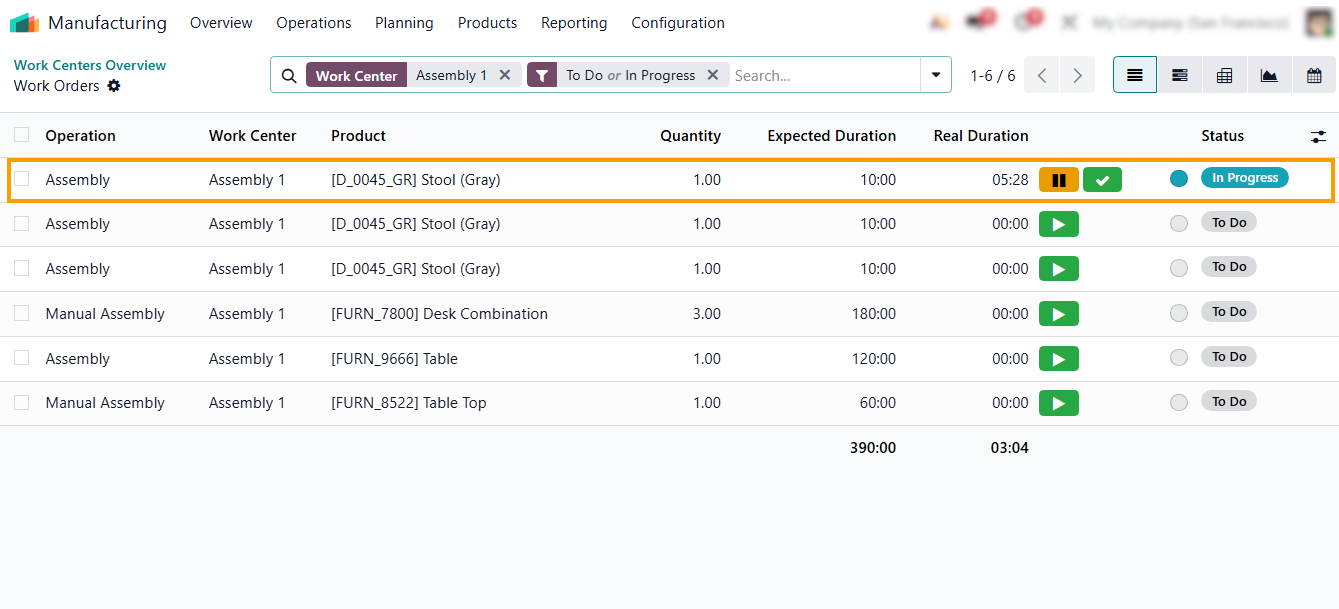The image size is (1339, 609).
Task: Click the Work Orders gear icon
Action: 114,86
